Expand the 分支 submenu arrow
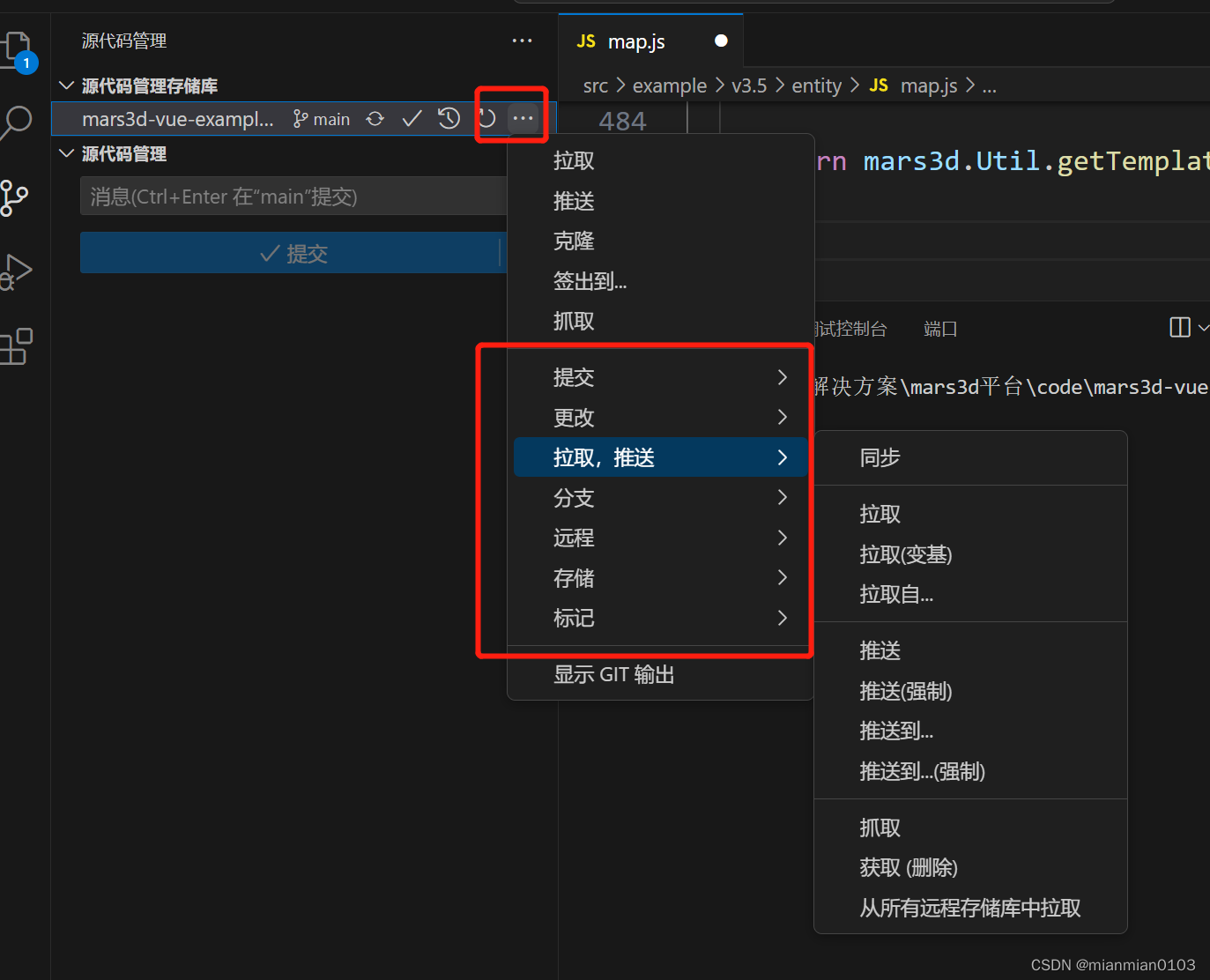 coord(782,497)
